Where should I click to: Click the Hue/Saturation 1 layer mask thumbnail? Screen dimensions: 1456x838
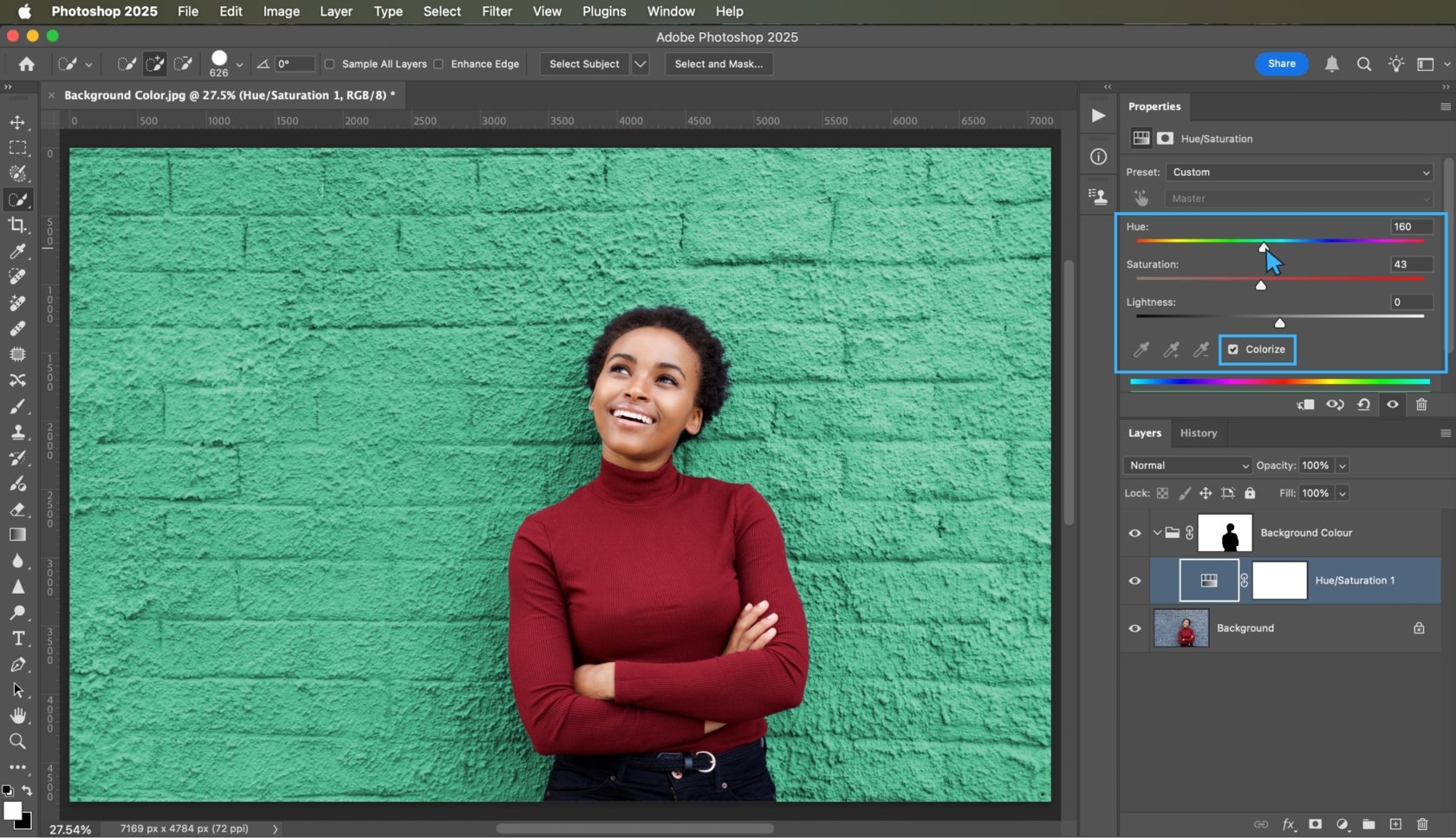click(x=1280, y=581)
